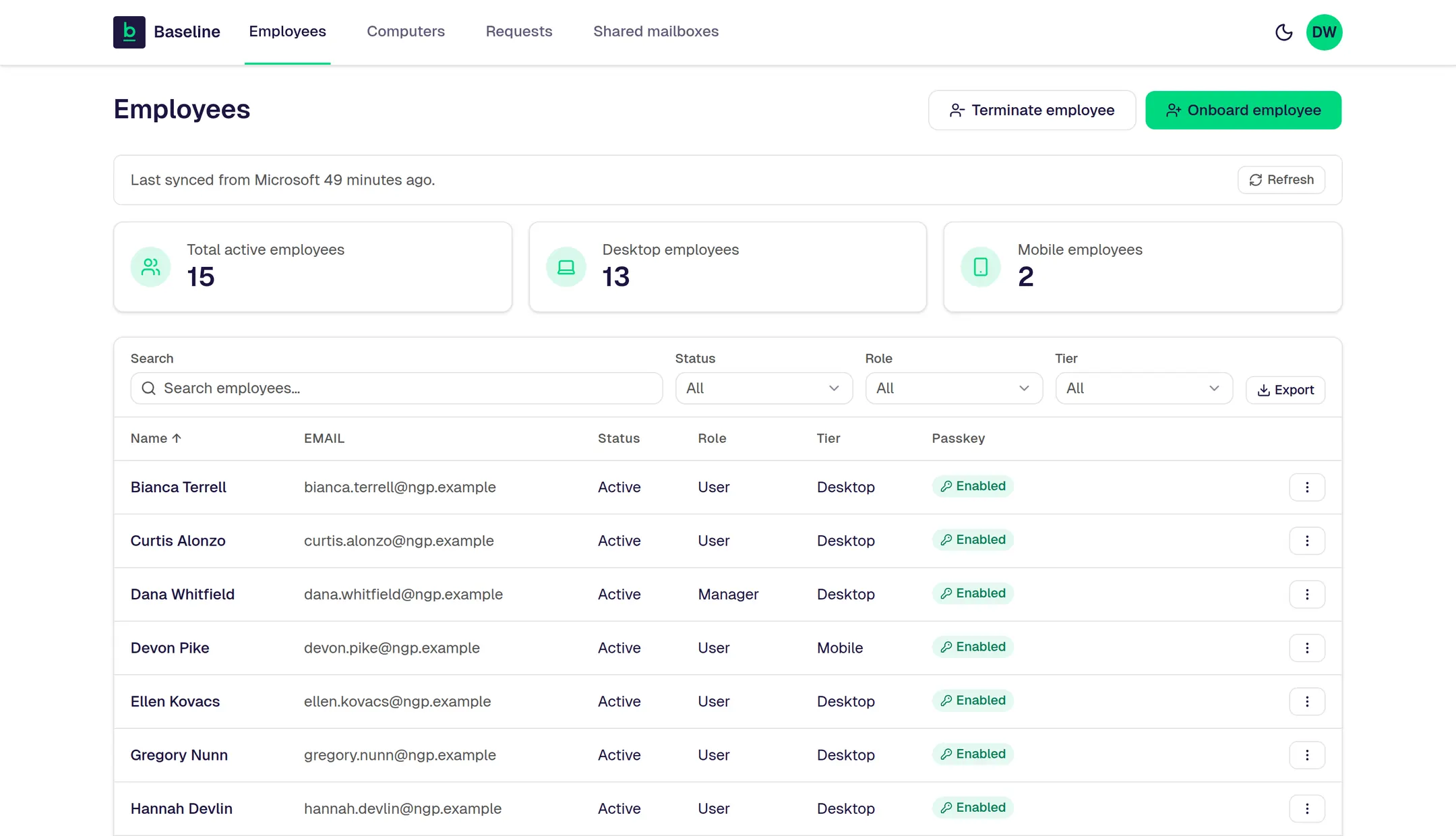
Task: Click the Onboard employee button
Action: 1243,111
